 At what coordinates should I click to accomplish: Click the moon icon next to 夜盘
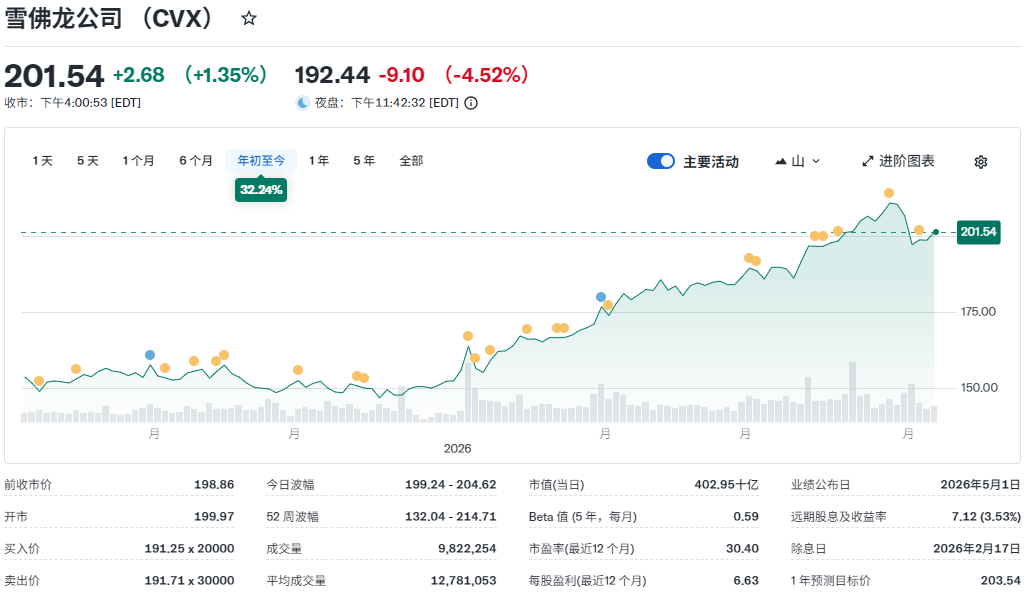(305, 102)
